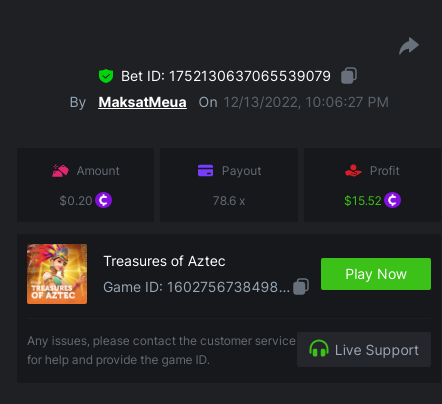
Task: Open the Treasures of Aztec thumbnail
Action: 57,274
